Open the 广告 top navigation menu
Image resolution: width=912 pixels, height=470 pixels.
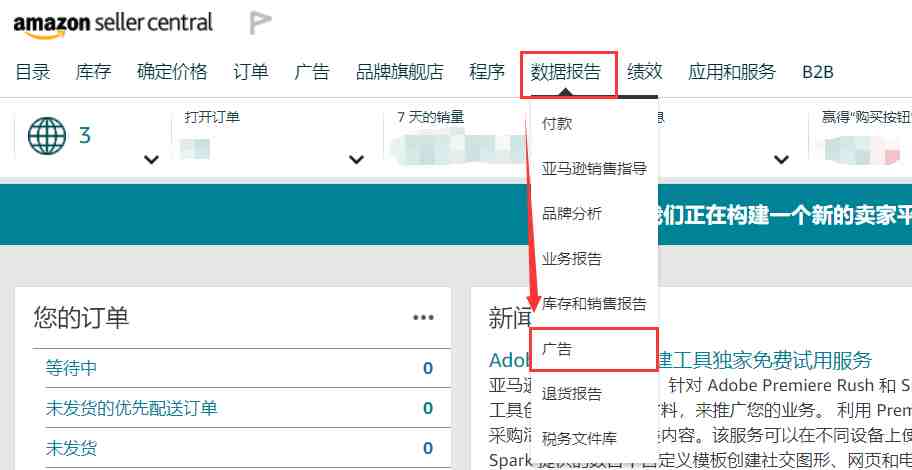(312, 72)
